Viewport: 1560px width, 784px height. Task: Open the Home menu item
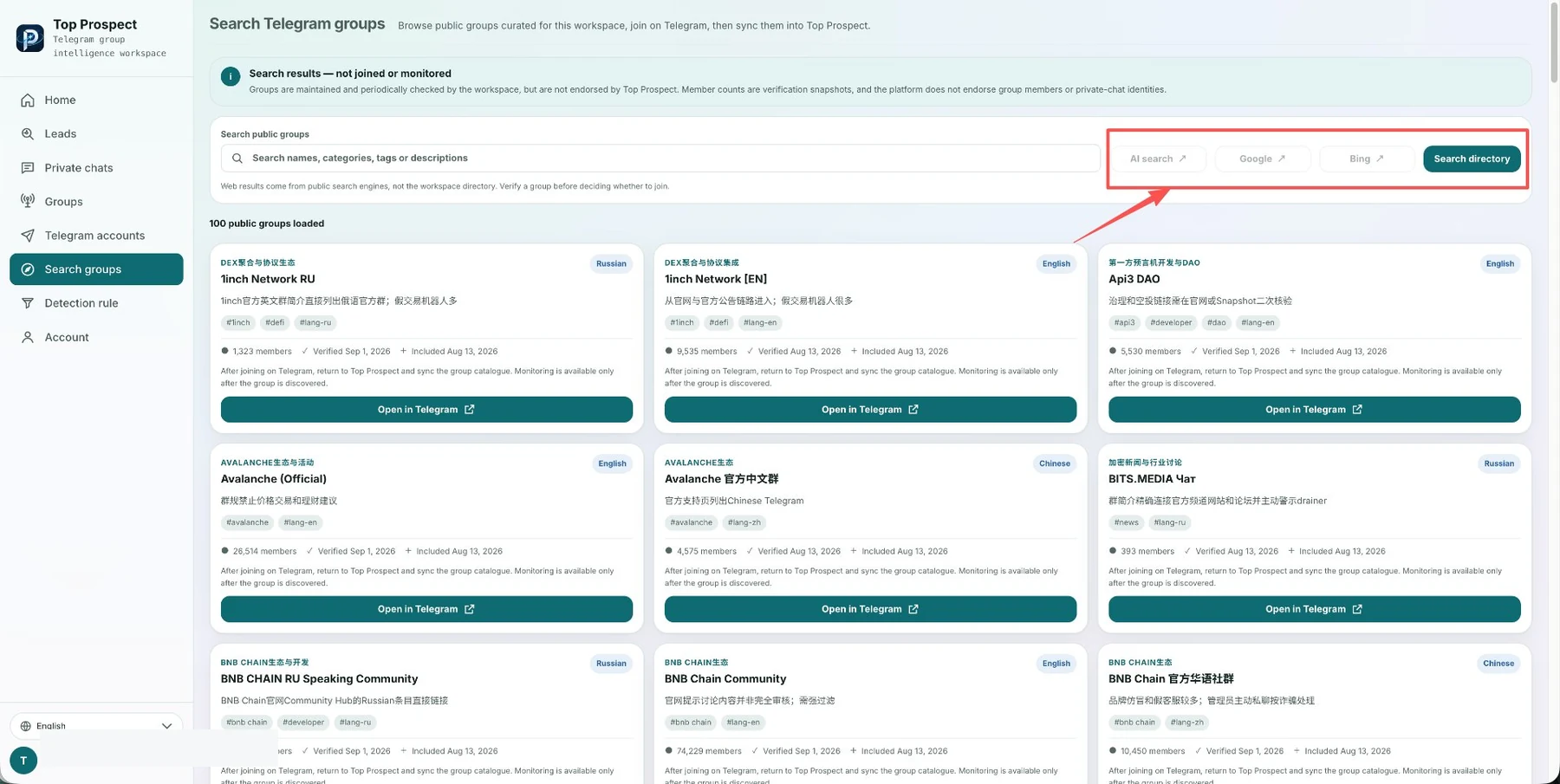click(x=96, y=100)
